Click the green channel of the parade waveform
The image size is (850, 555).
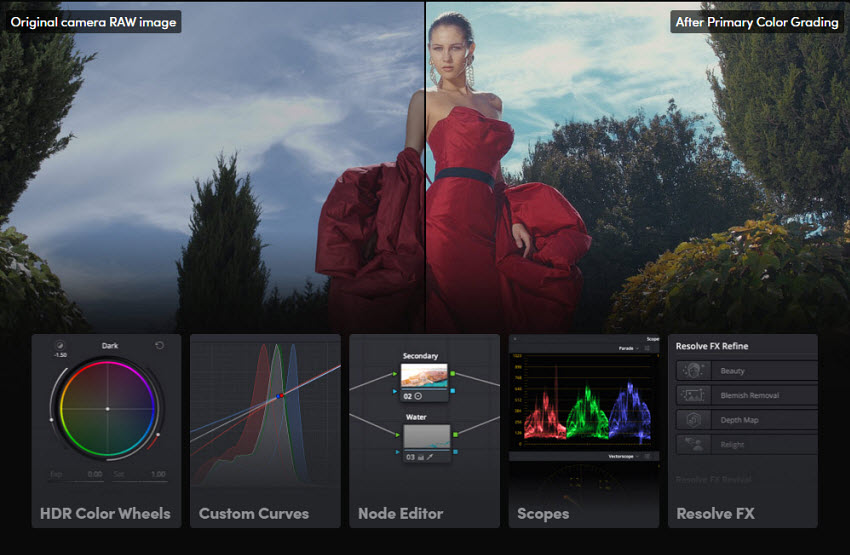588,412
